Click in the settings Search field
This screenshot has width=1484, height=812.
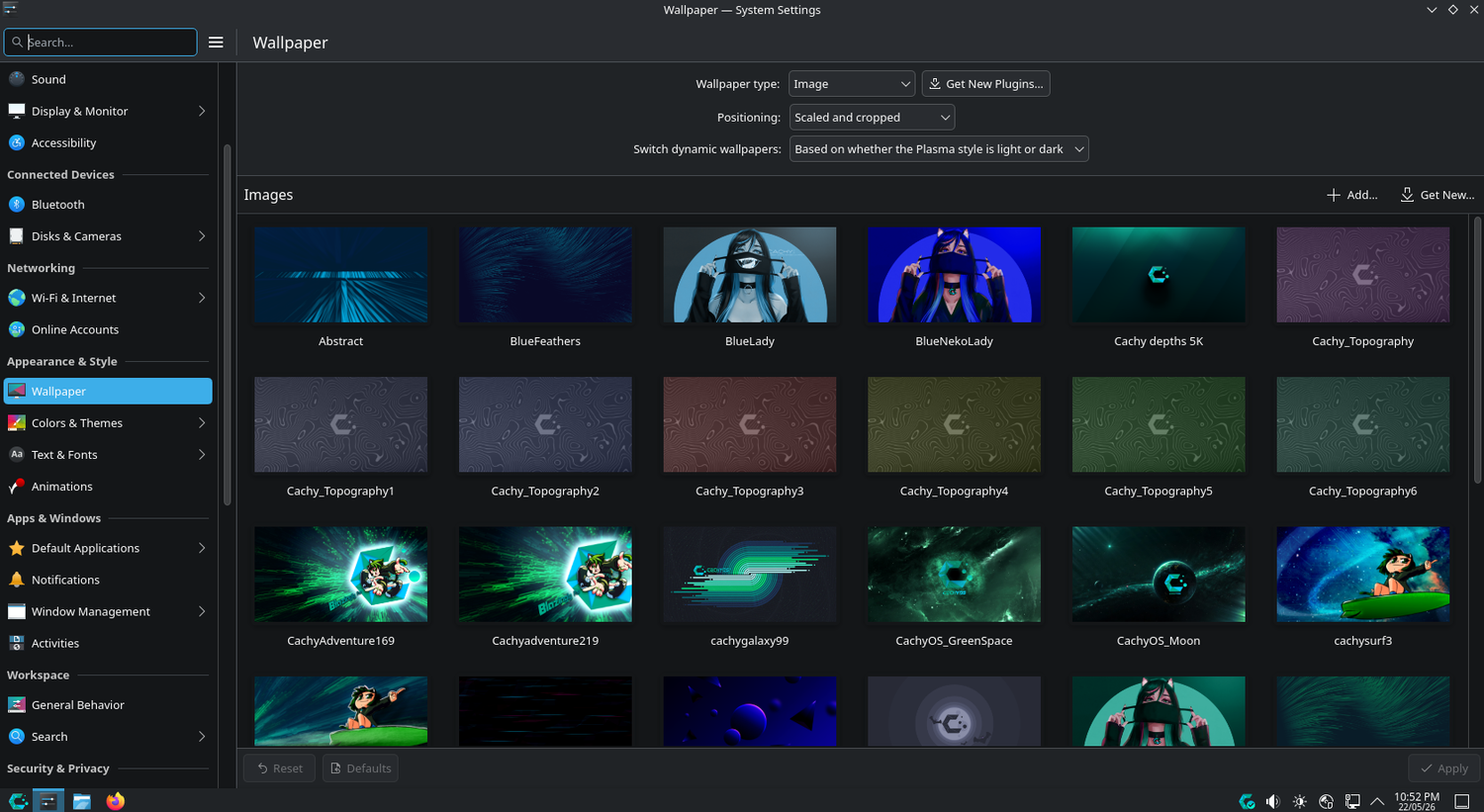pyautogui.click(x=101, y=43)
